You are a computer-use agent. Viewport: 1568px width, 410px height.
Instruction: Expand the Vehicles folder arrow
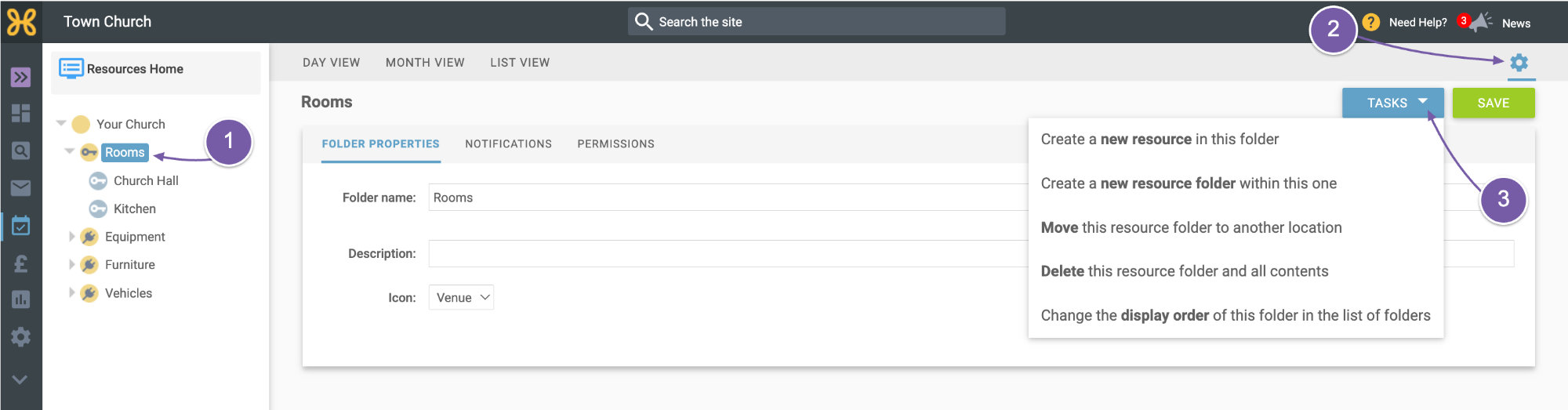pyautogui.click(x=71, y=292)
